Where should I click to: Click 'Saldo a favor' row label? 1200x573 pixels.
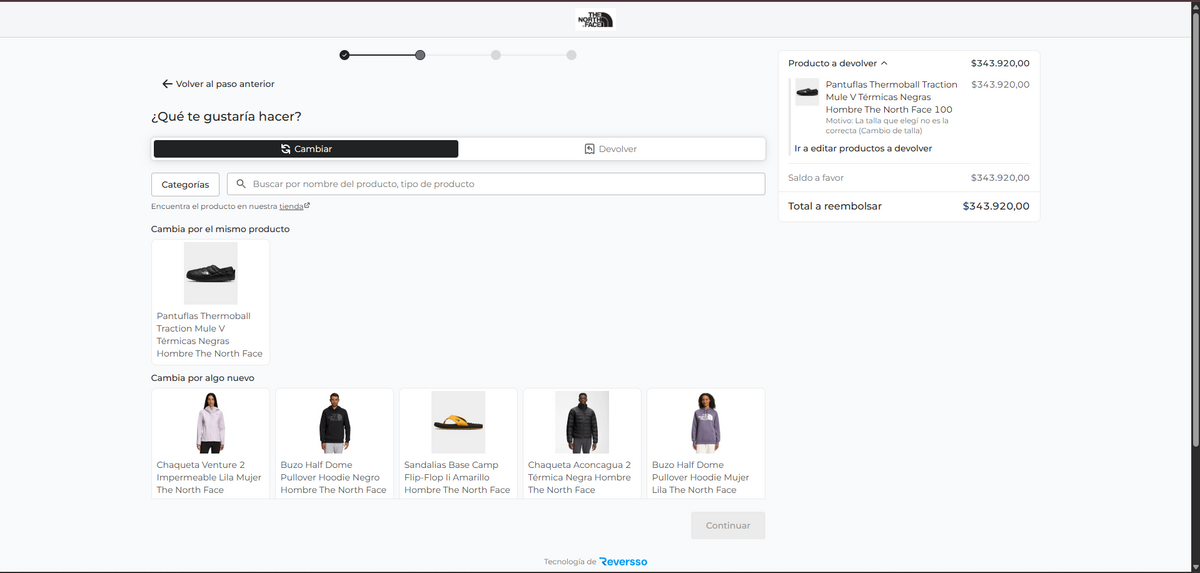point(816,178)
